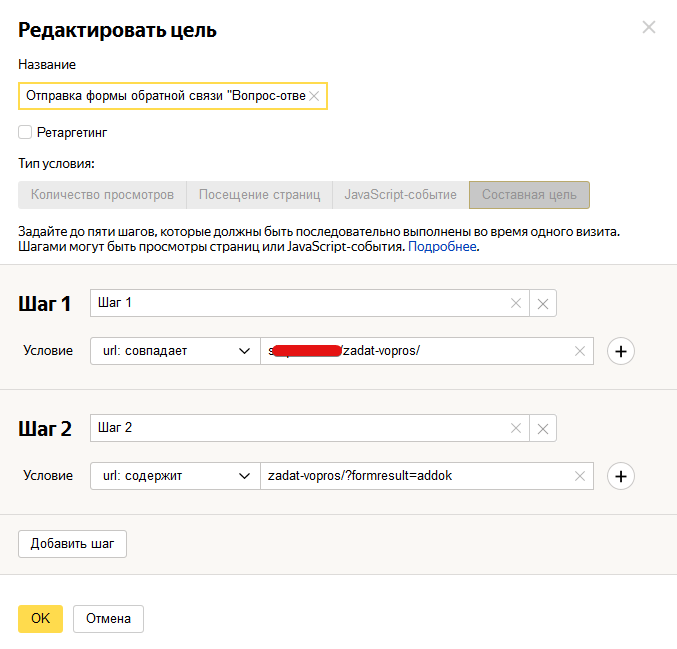Click the Добавить шаг button
This screenshot has height=649, width=677.
pyautogui.click(x=72, y=544)
